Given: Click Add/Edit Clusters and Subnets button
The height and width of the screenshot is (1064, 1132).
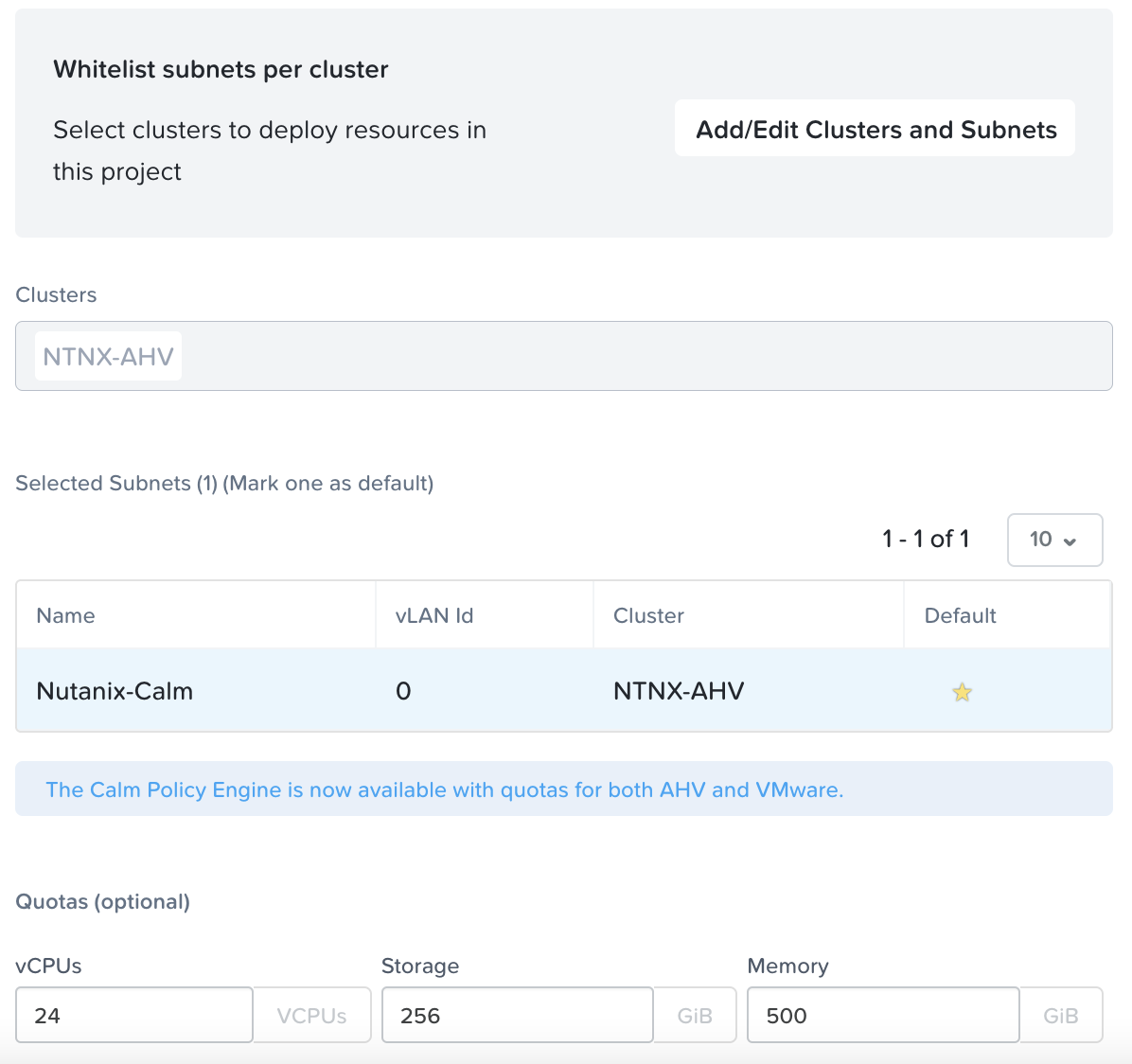Looking at the screenshot, I should (875, 129).
